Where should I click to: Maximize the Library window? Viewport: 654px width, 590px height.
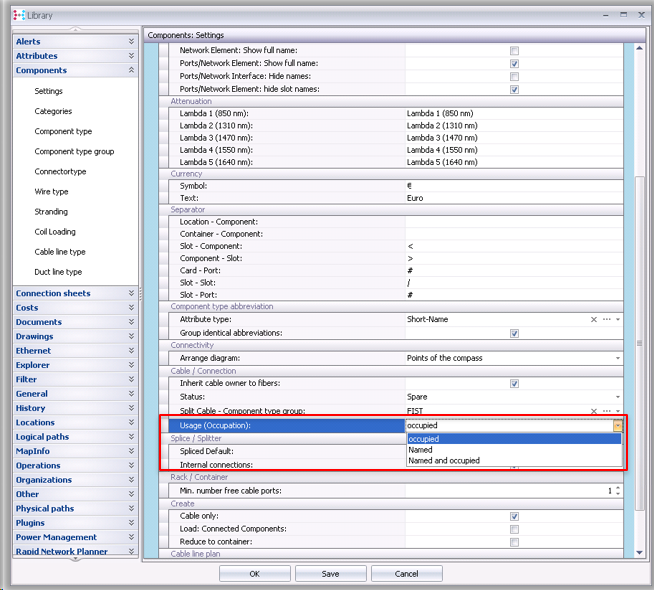(623, 15)
